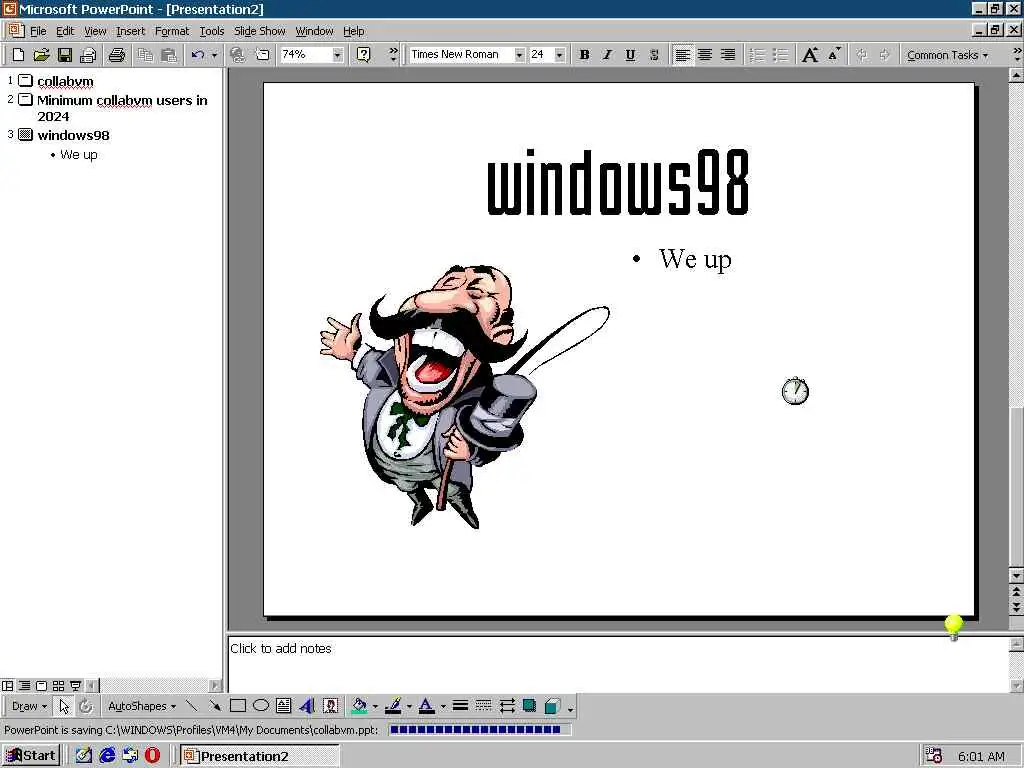Apply Shadow effect from drawing toolbar
This screenshot has width=1024, height=768.
coord(529,706)
